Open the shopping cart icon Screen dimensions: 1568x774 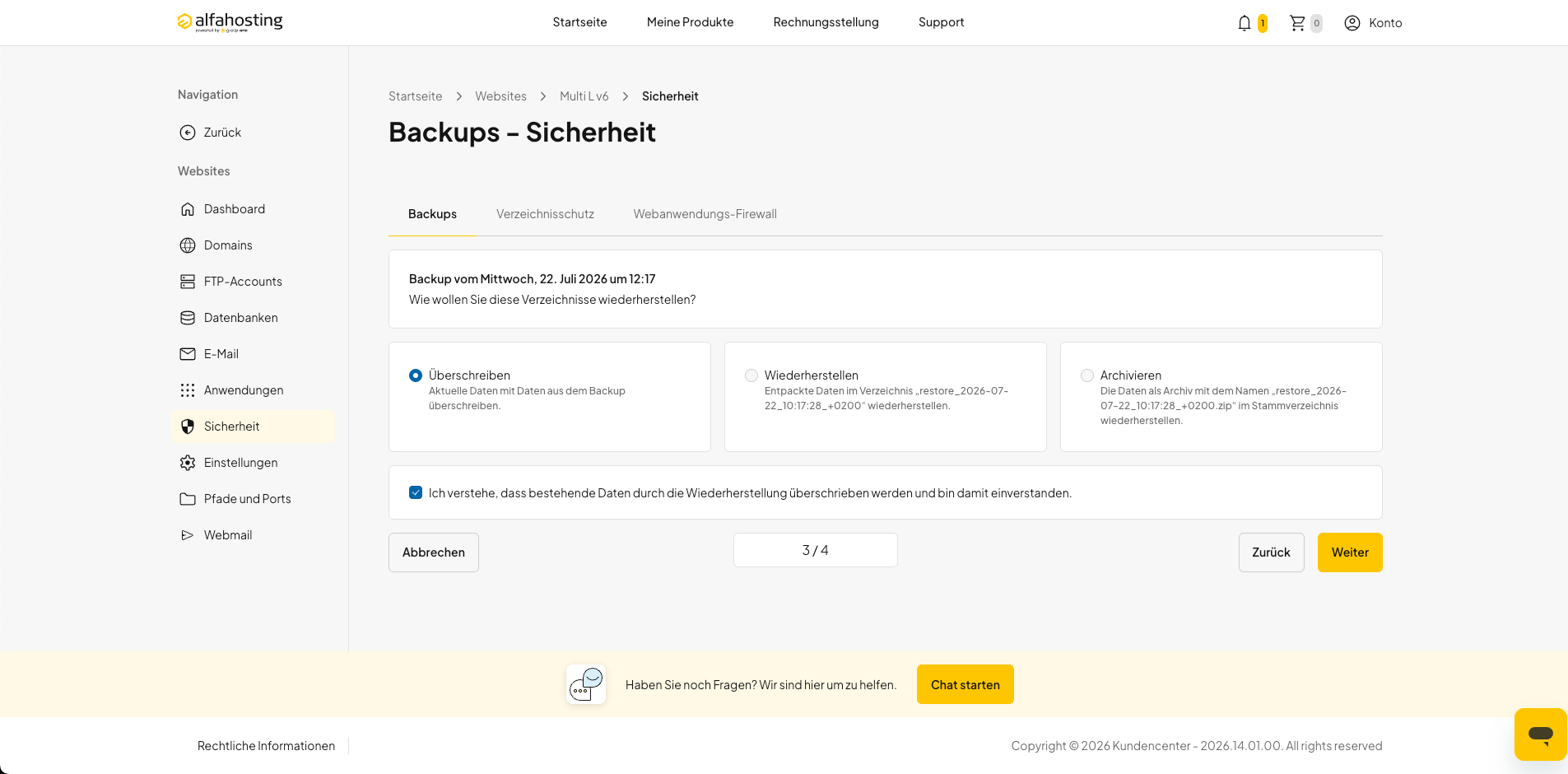[1297, 23]
